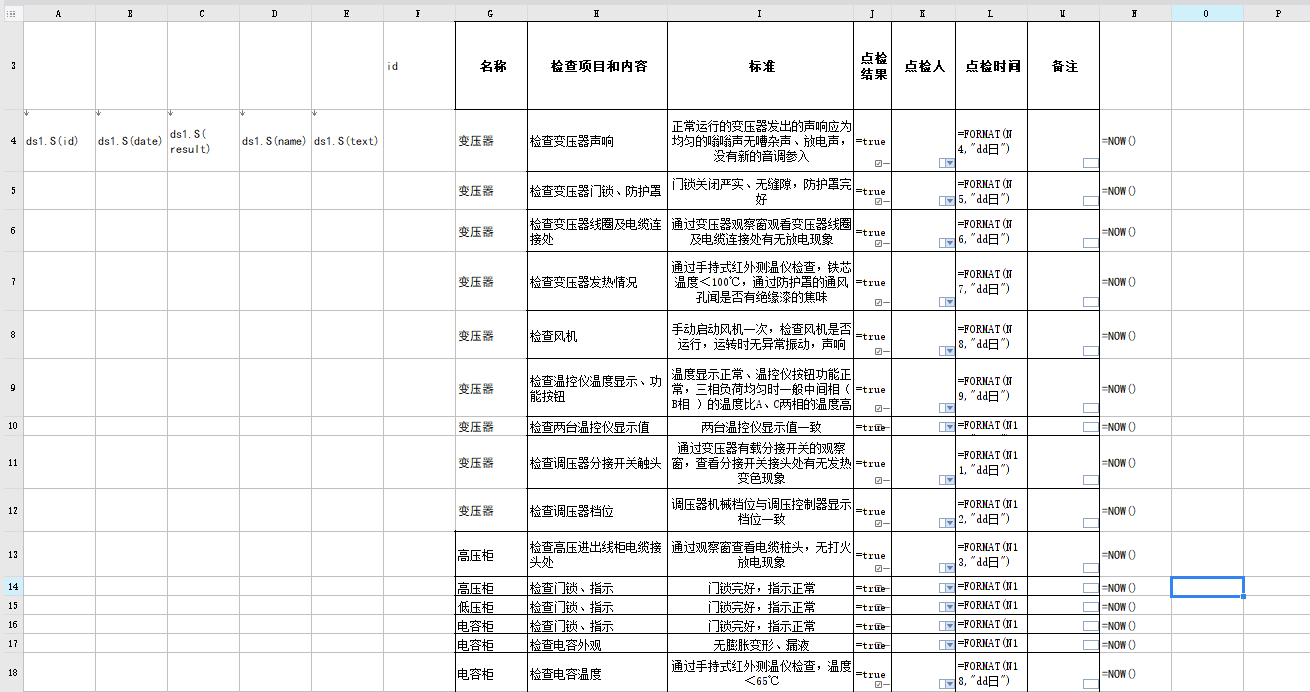Click the orange id cell in column F
The height and width of the screenshot is (692, 1310).
[419, 66]
